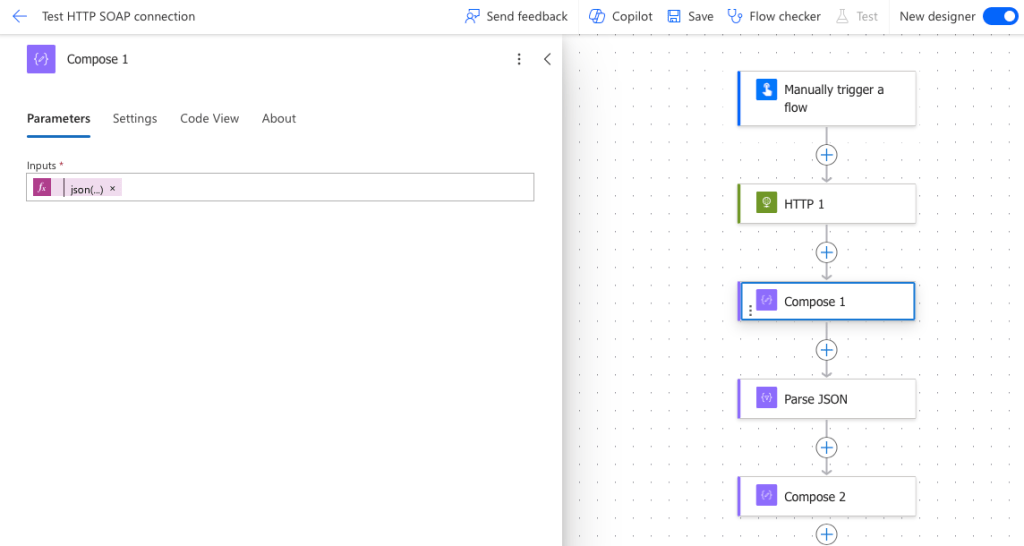Save the flow using Save button
The height and width of the screenshot is (546, 1024).
click(x=690, y=16)
